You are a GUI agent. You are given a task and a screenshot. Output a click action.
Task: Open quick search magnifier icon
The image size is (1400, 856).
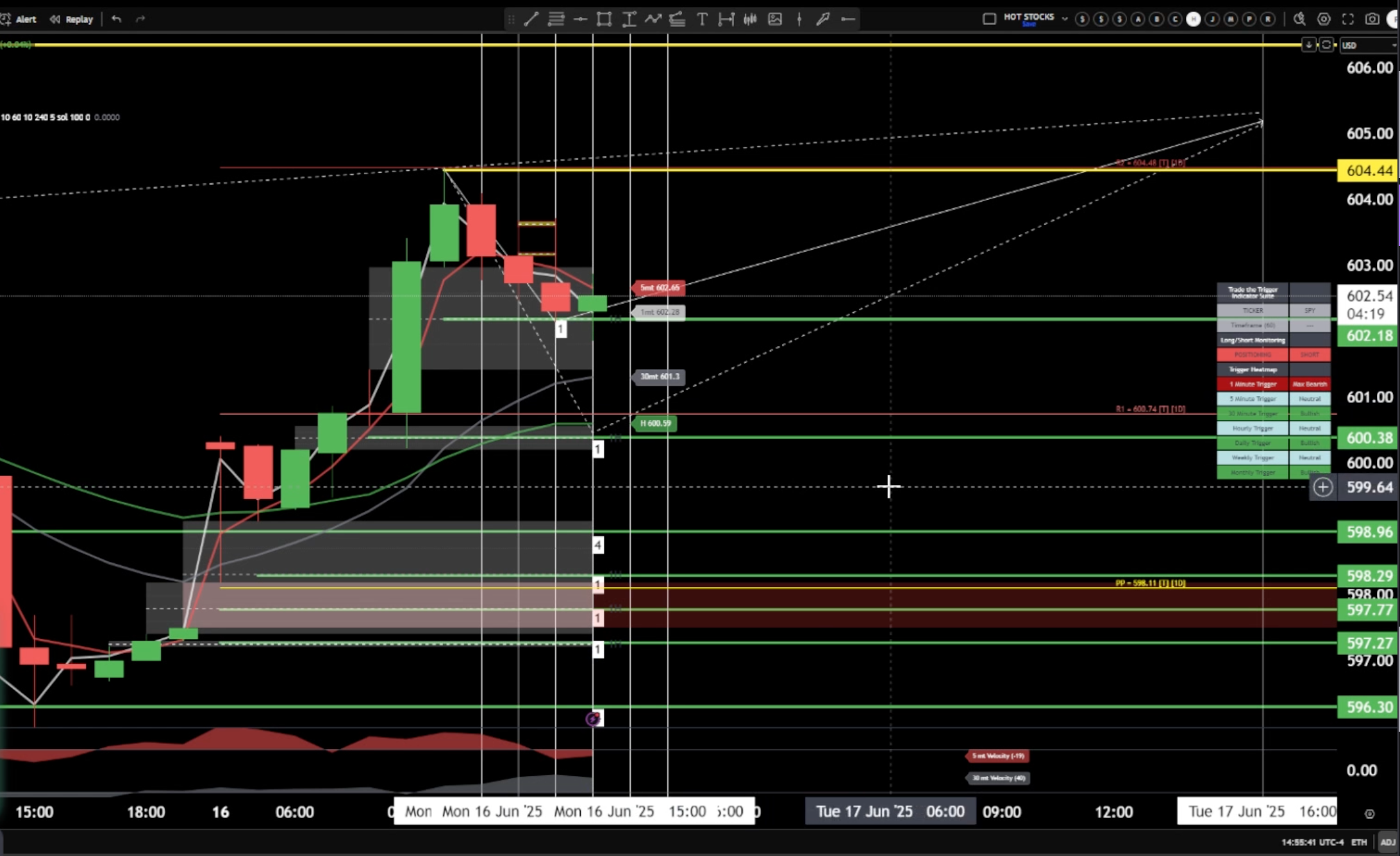point(1299,19)
